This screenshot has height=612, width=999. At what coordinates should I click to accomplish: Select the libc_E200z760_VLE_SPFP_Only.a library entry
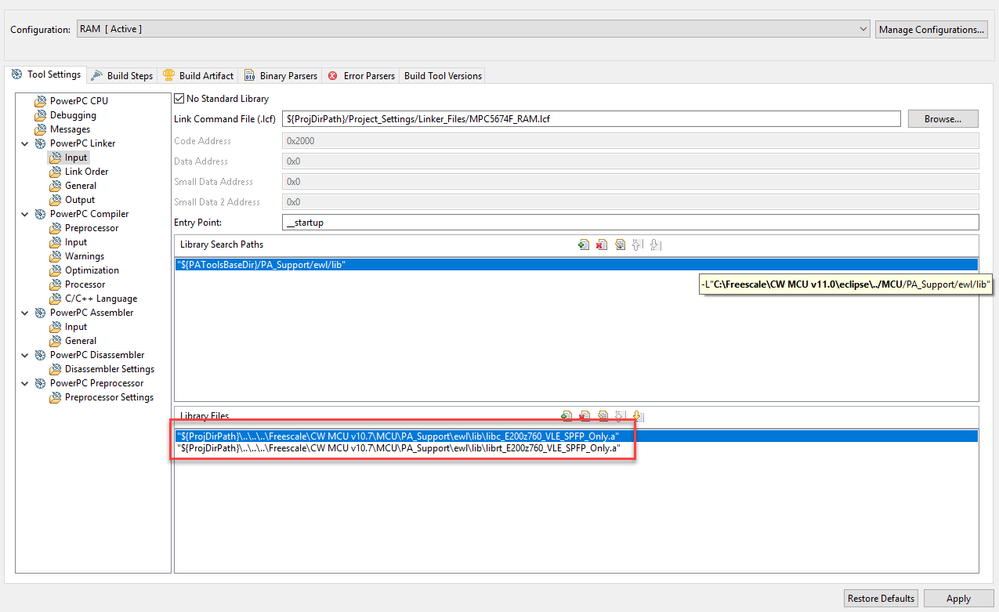coord(577,436)
